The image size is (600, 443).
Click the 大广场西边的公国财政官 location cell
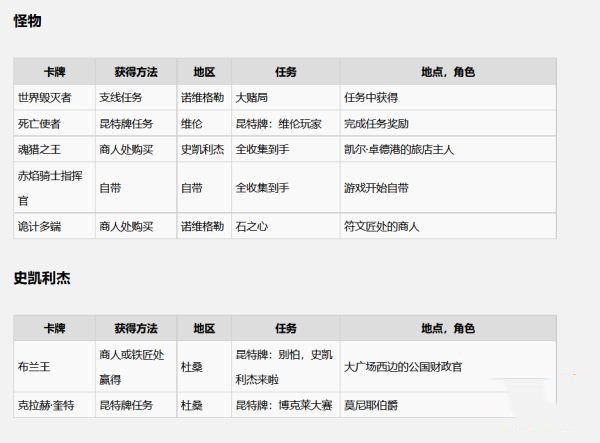click(x=403, y=367)
